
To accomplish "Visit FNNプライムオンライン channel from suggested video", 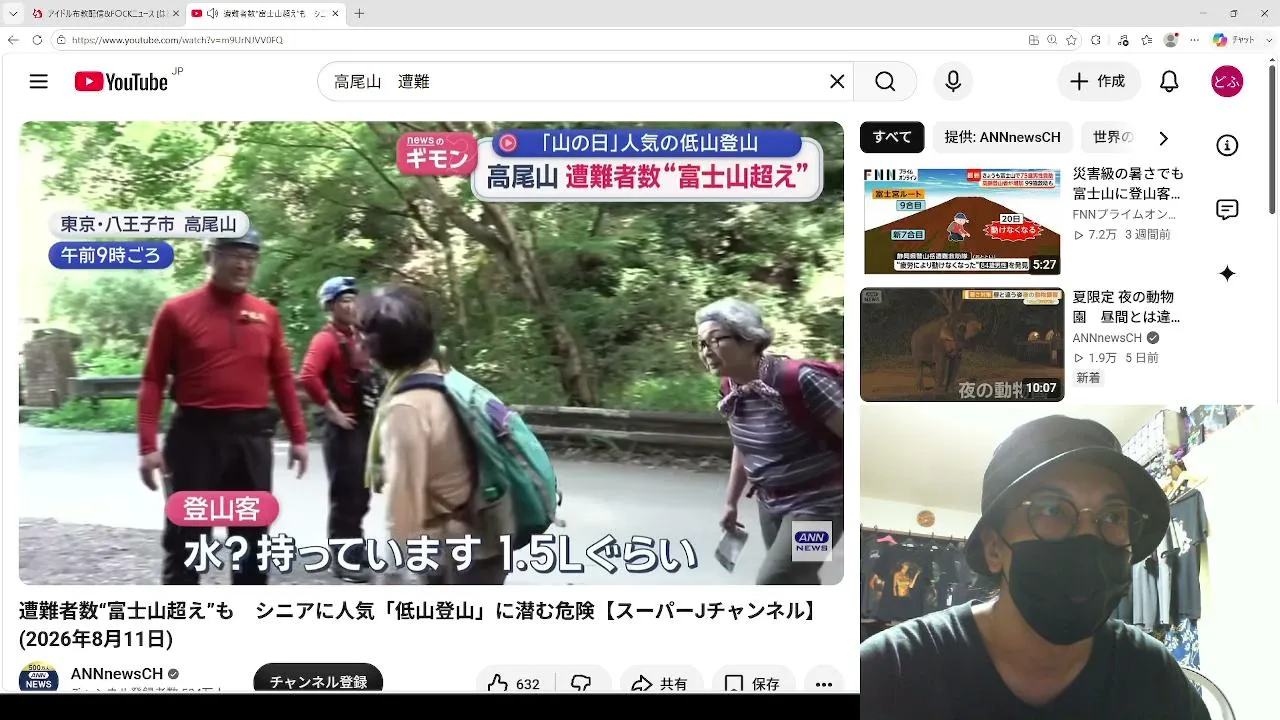I will pos(1124,214).
